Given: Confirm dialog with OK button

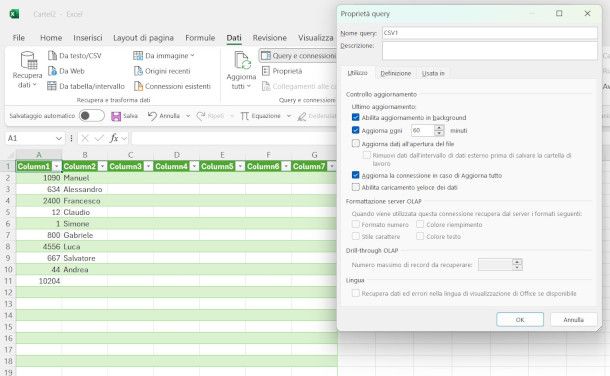Looking at the screenshot, I should (x=520, y=320).
